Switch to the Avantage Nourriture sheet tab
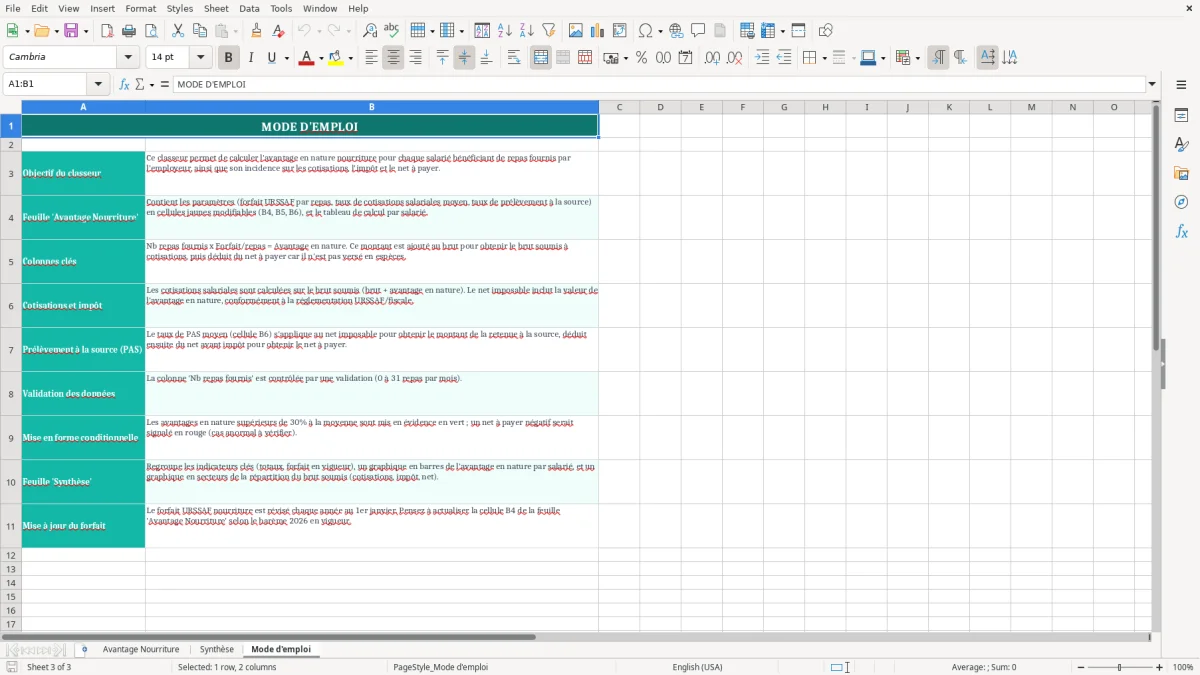Image resolution: width=1200 pixels, height=675 pixels. 141,649
